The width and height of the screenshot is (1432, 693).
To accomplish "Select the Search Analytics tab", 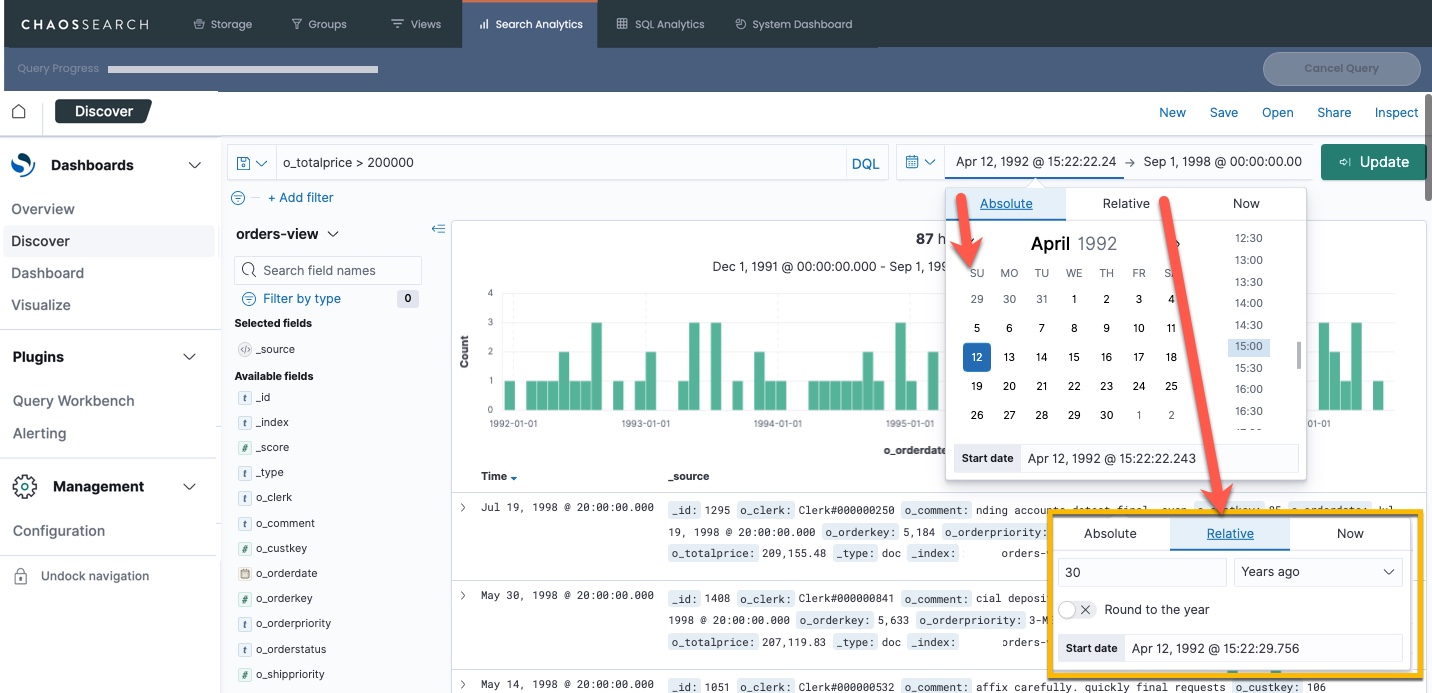I will click(x=530, y=24).
